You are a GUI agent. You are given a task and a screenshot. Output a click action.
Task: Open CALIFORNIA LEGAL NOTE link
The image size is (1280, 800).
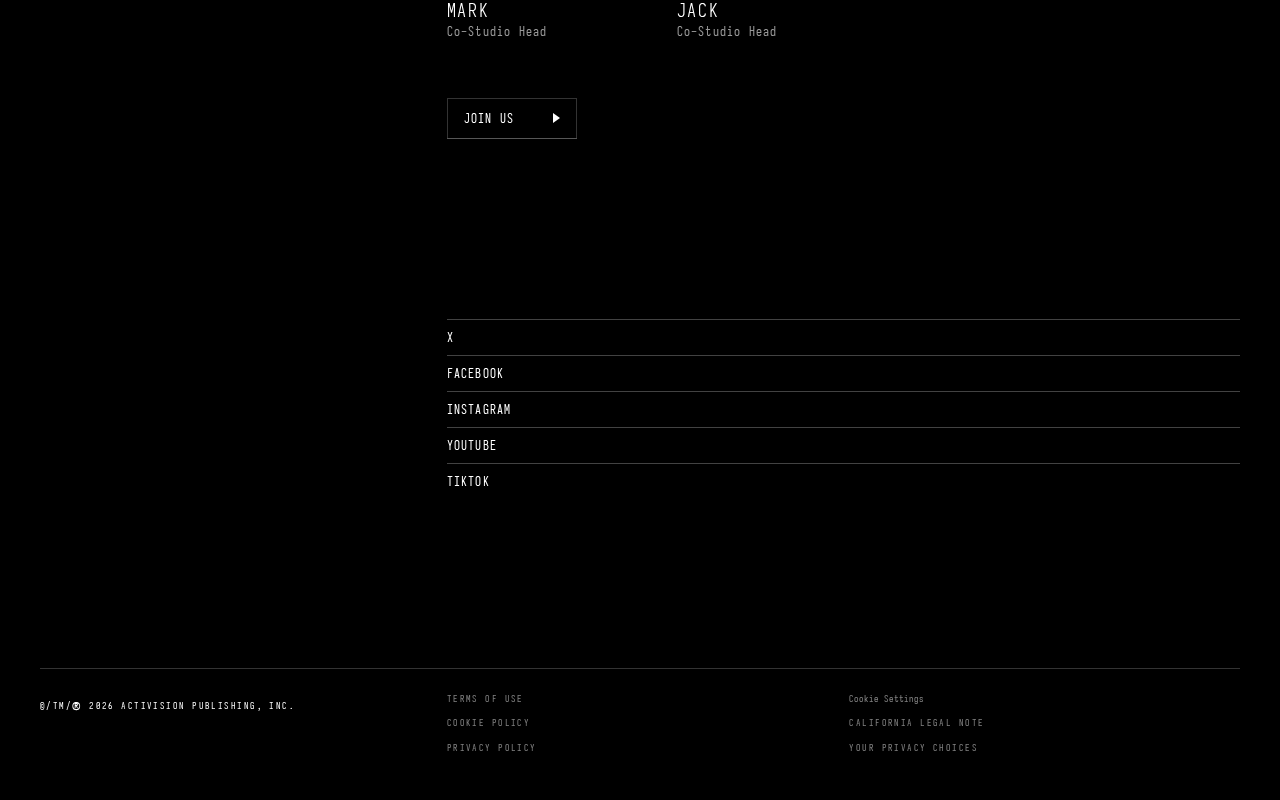916,723
